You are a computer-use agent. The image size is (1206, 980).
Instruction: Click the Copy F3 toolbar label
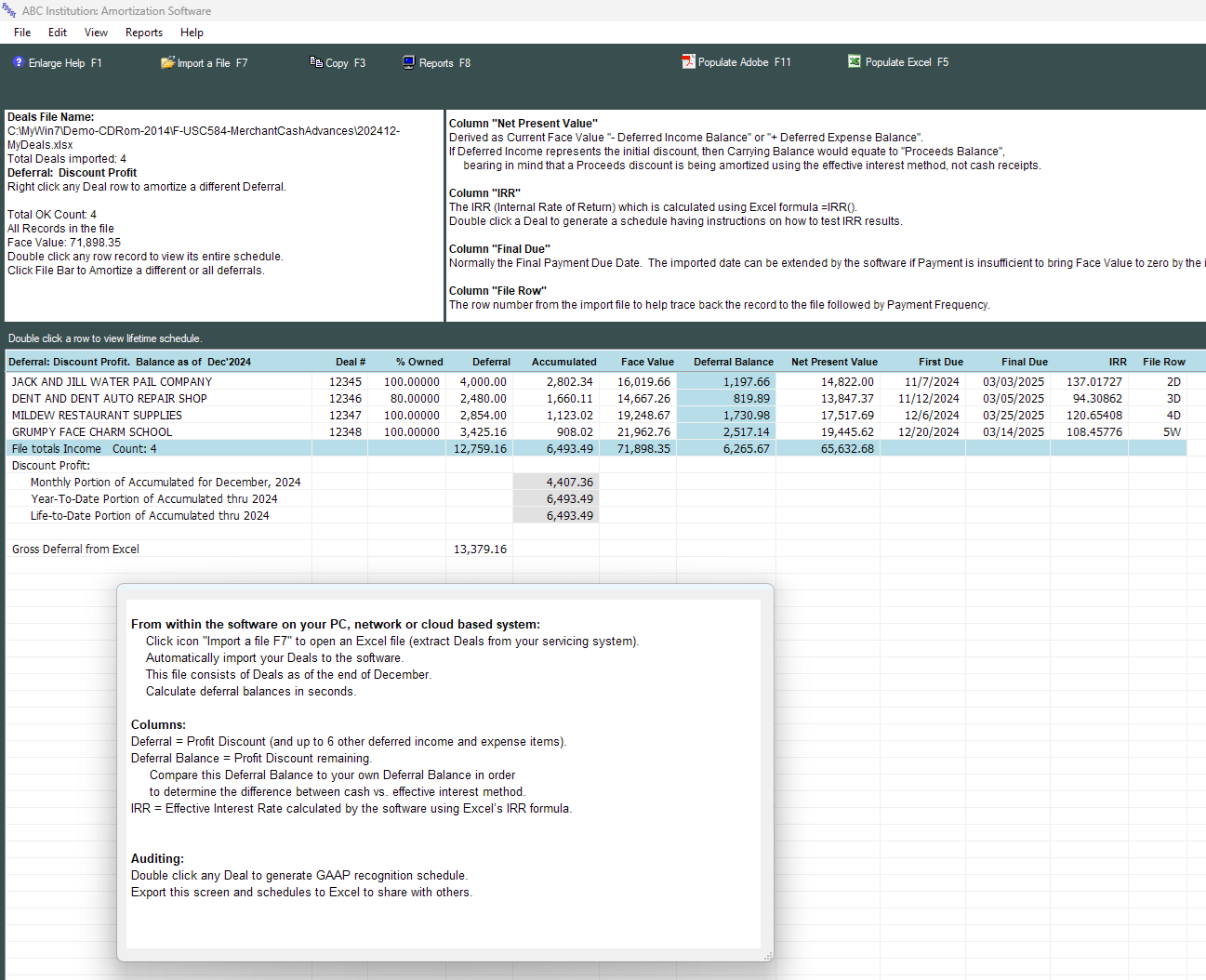coord(345,63)
